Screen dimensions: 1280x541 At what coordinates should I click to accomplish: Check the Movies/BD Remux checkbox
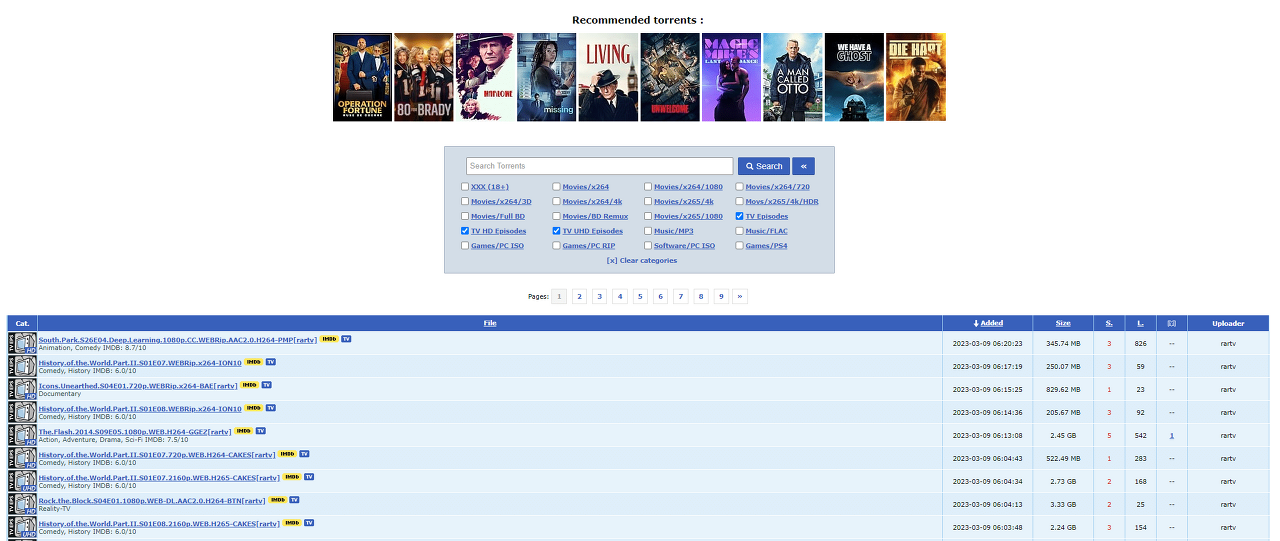556,216
